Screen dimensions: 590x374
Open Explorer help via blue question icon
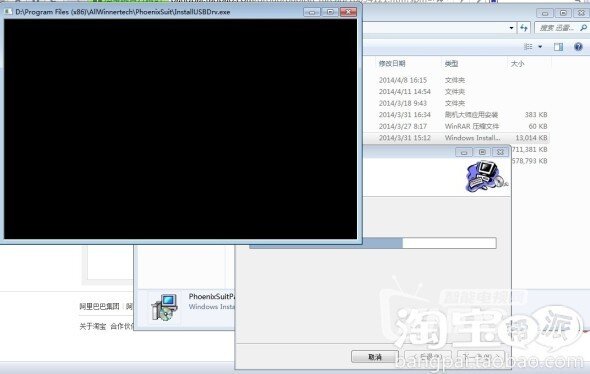pyautogui.click(x=578, y=47)
